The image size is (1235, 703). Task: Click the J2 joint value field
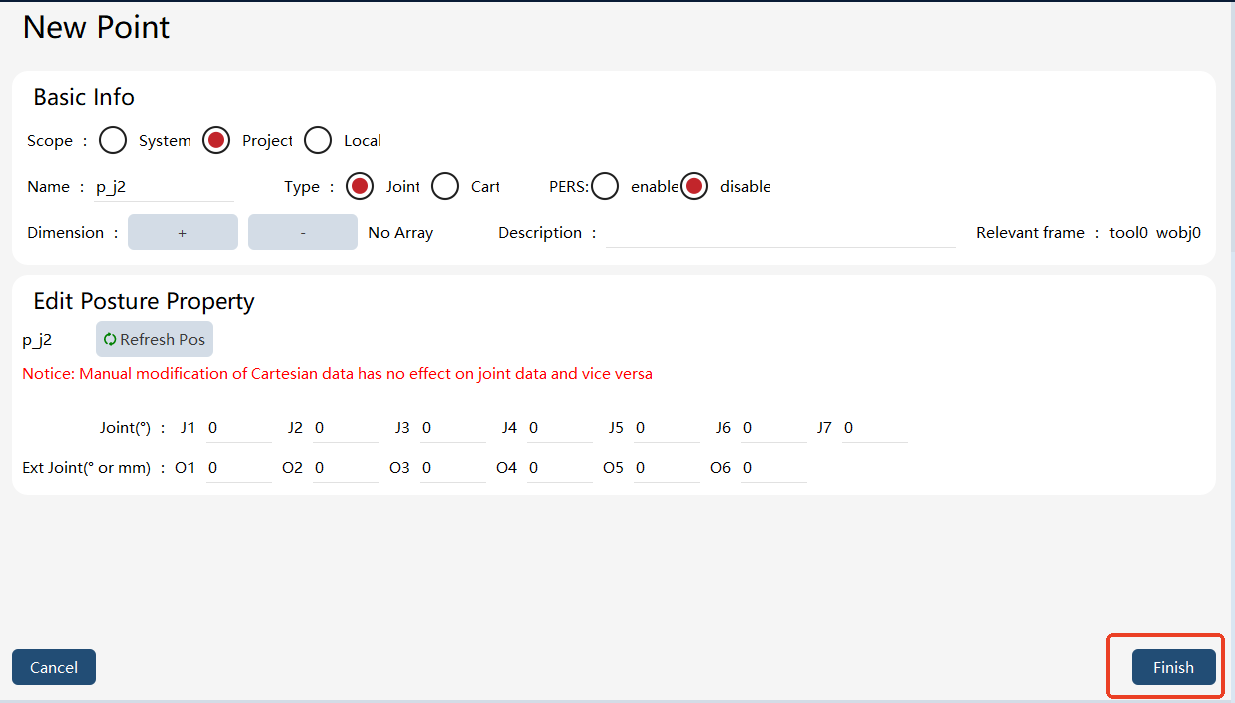point(346,428)
